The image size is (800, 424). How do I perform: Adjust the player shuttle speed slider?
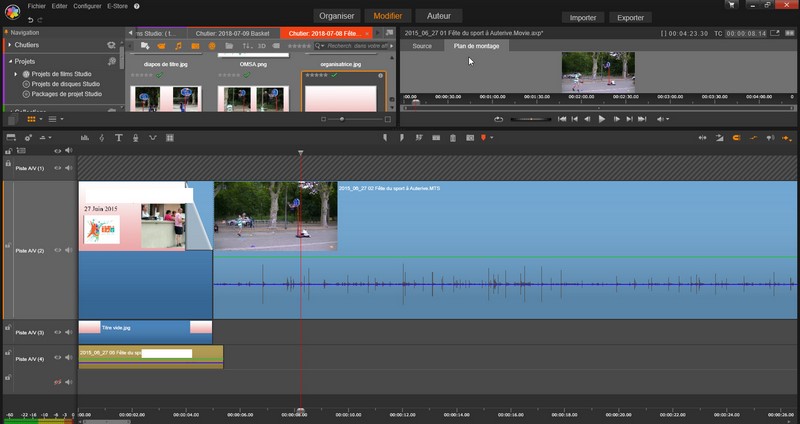[531, 119]
